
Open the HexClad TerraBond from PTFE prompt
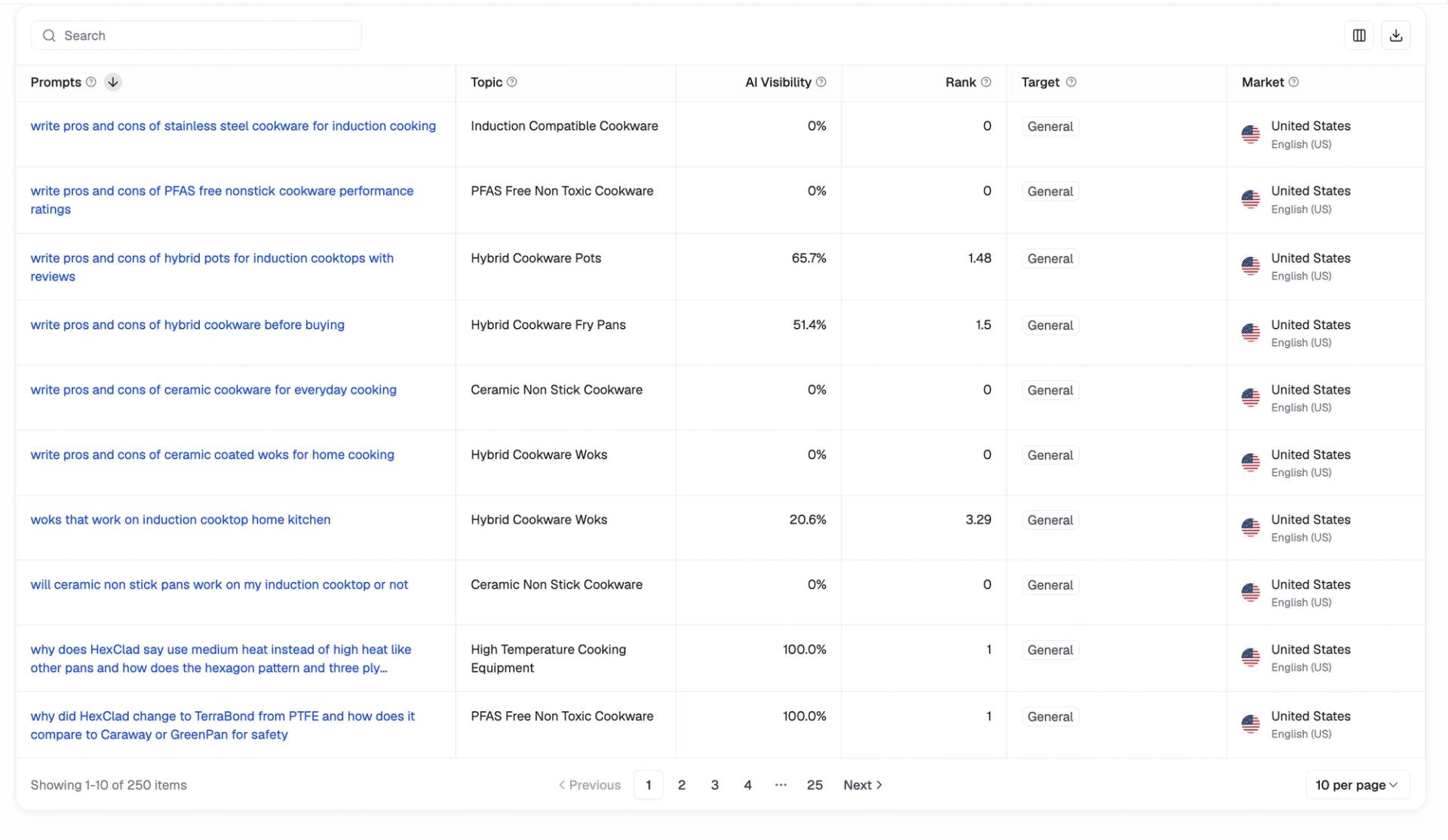(222, 725)
